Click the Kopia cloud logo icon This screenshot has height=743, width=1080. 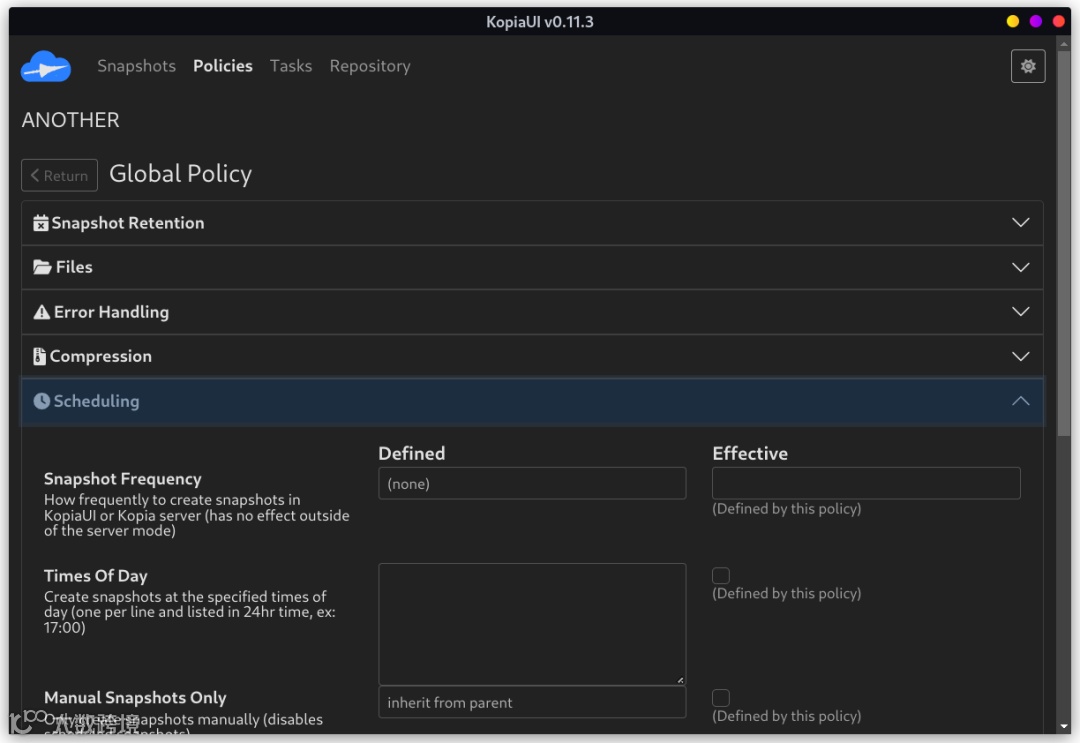coord(46,67)
